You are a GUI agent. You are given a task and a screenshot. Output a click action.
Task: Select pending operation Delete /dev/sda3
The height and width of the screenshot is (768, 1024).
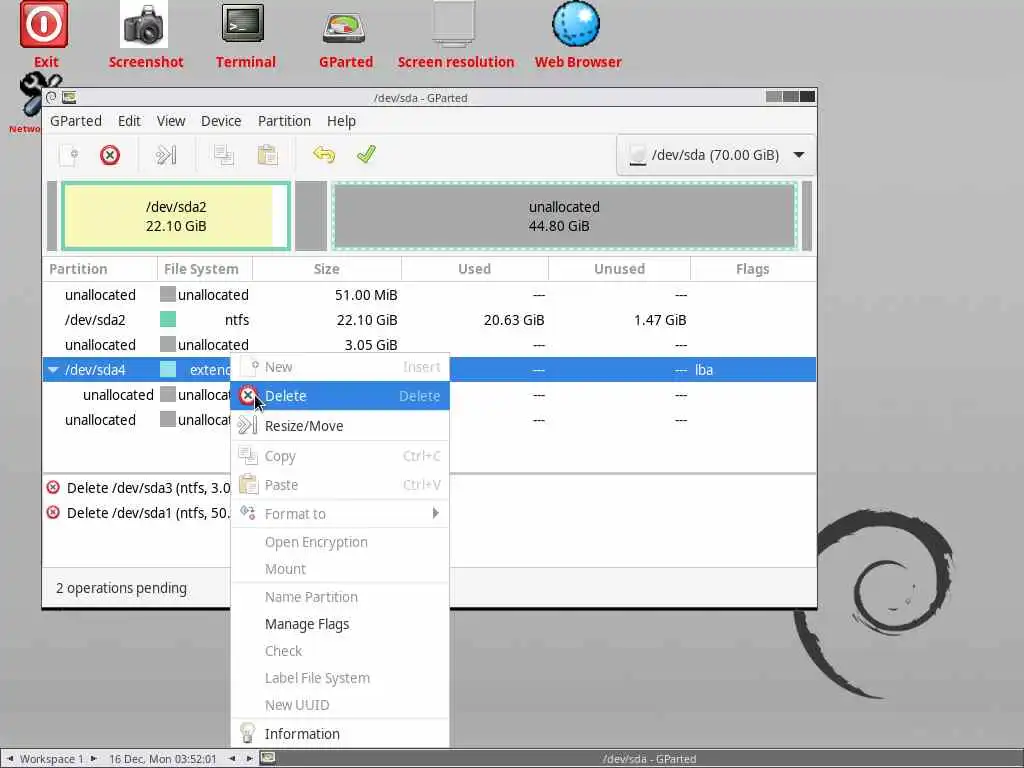(148, 488)
